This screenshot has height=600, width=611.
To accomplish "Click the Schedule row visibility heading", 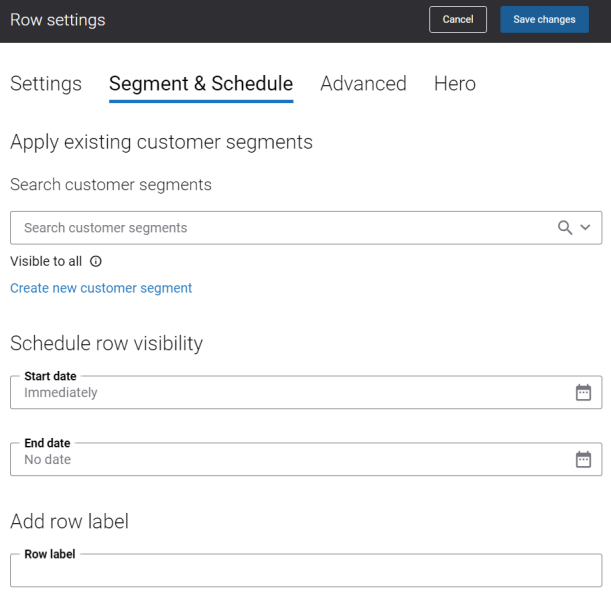I will [x=106, y=343].
